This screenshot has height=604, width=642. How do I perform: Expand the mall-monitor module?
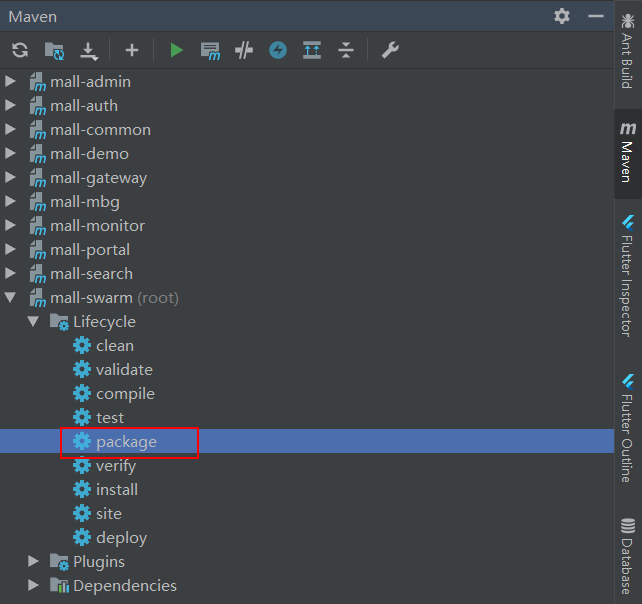coord(10,225)
